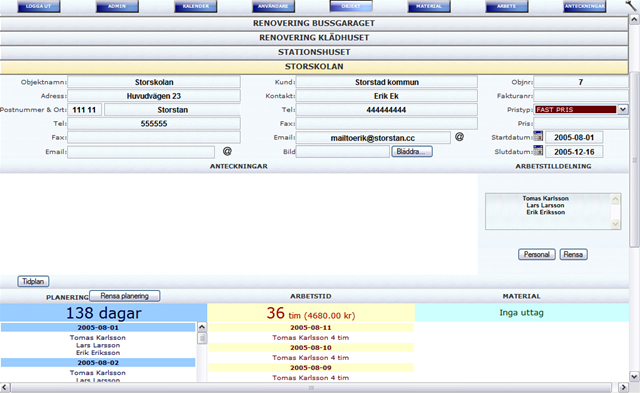Collapse the Storskolan header row
This screenshot has width=640, height=393.
tap(314, 67)
